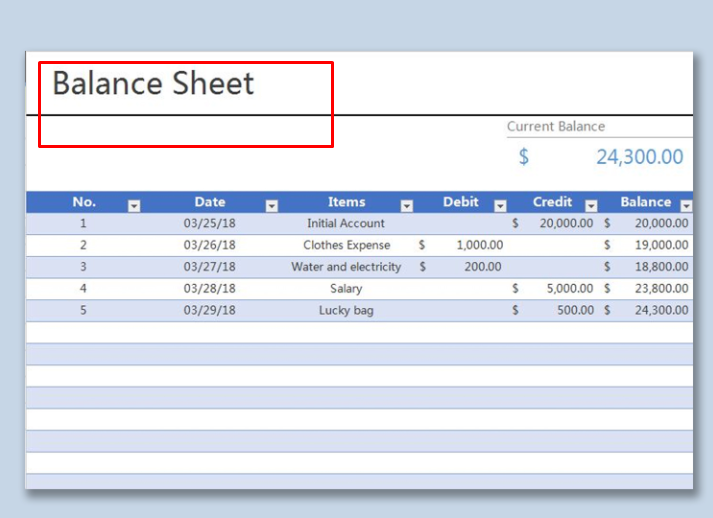This screenshot has height=518, width=713.
Task: Select the date cell 03/28/18
Action: tap(209, 289)
